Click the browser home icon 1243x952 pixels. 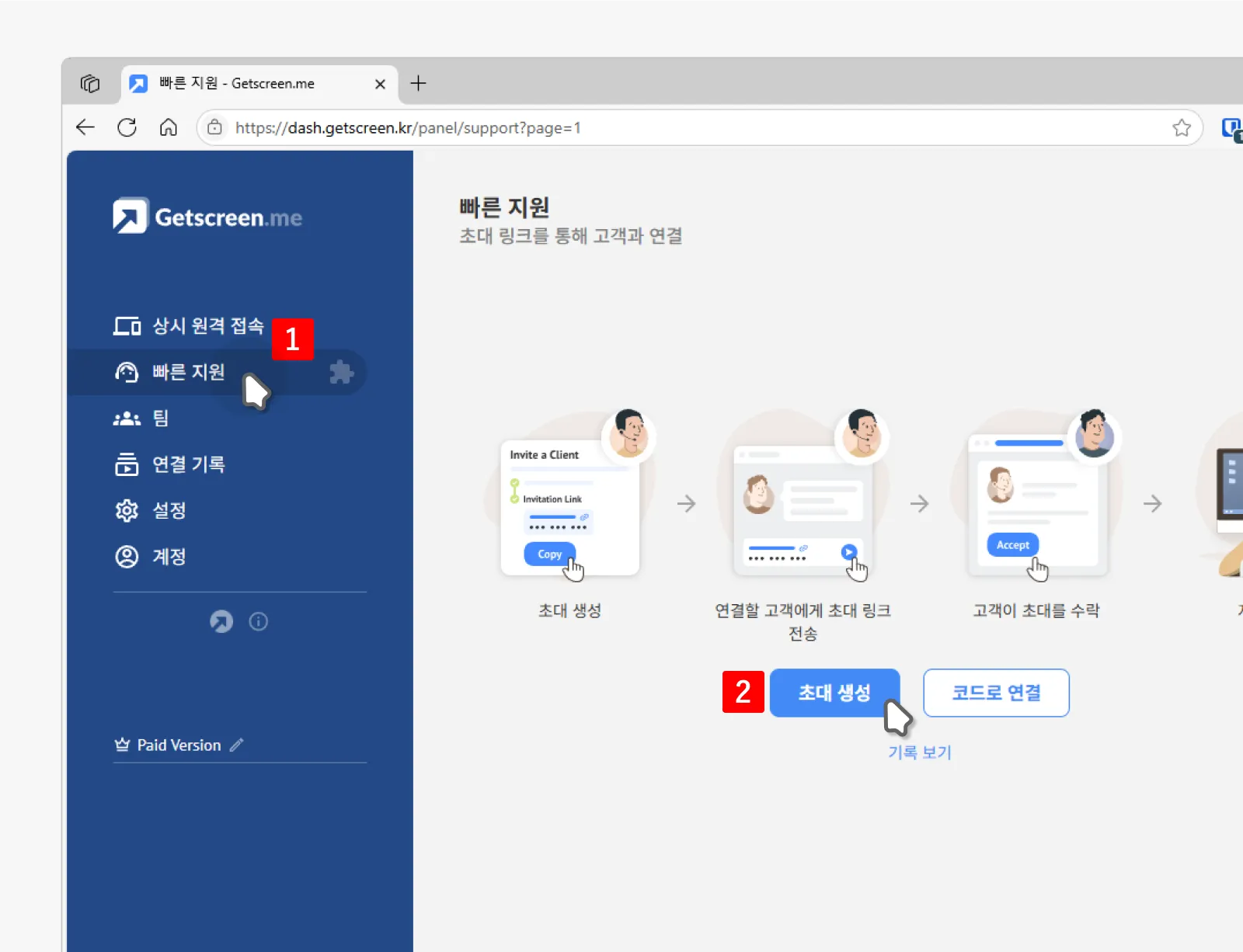168,127
